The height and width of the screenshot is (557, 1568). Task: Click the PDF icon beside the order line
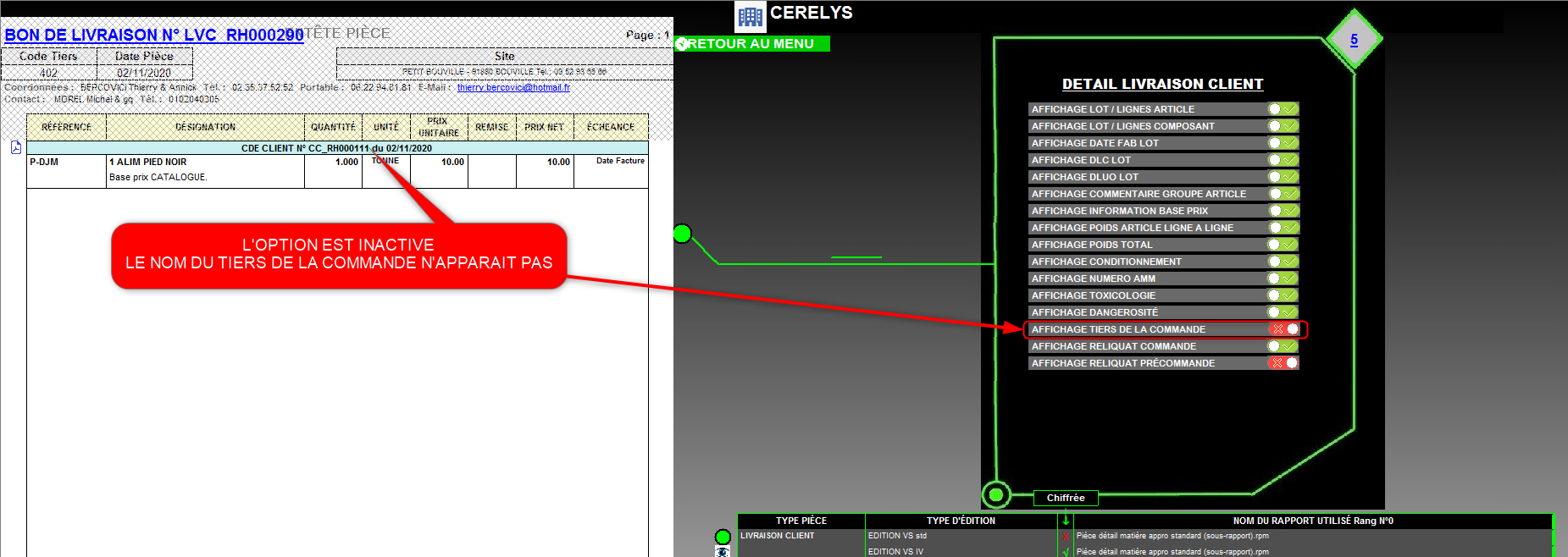(16, 147)
